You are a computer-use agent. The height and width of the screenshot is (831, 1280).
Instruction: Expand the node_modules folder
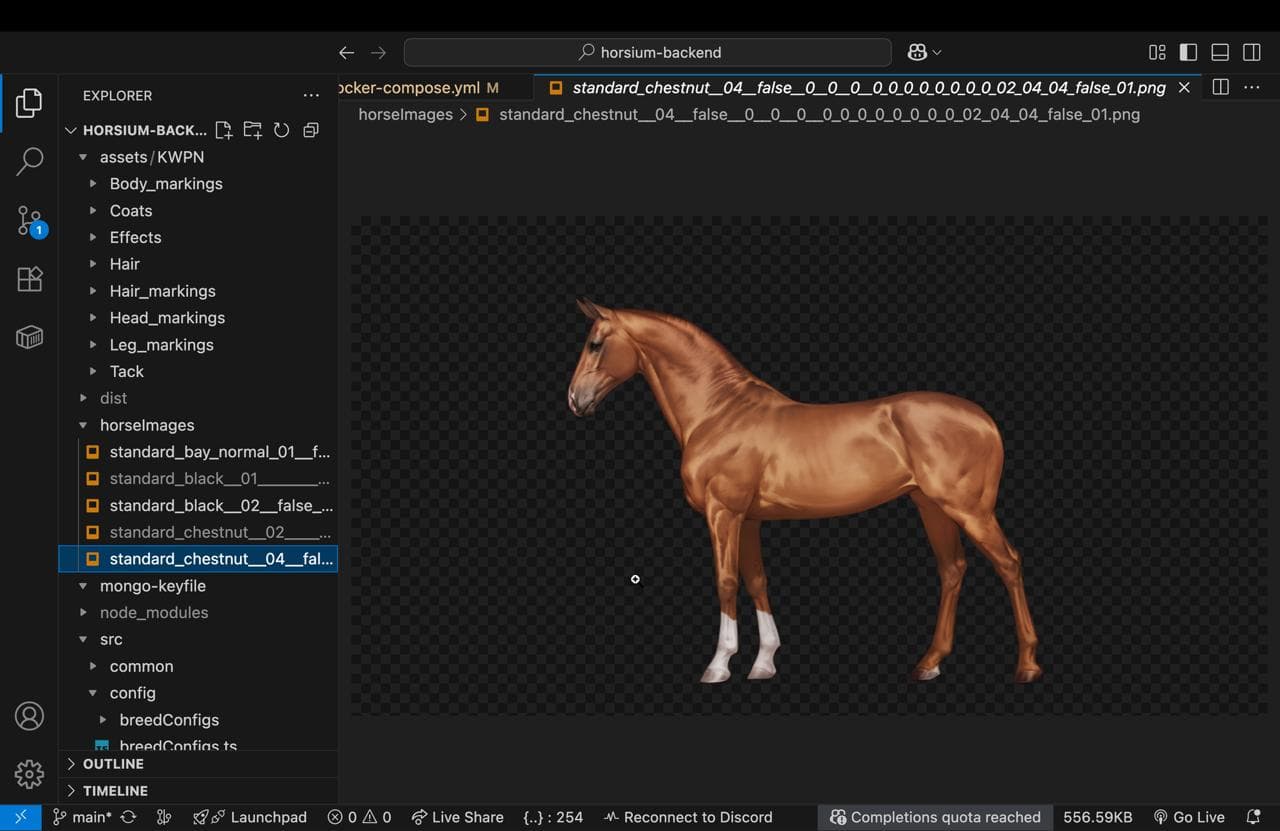tap(154, 613)
